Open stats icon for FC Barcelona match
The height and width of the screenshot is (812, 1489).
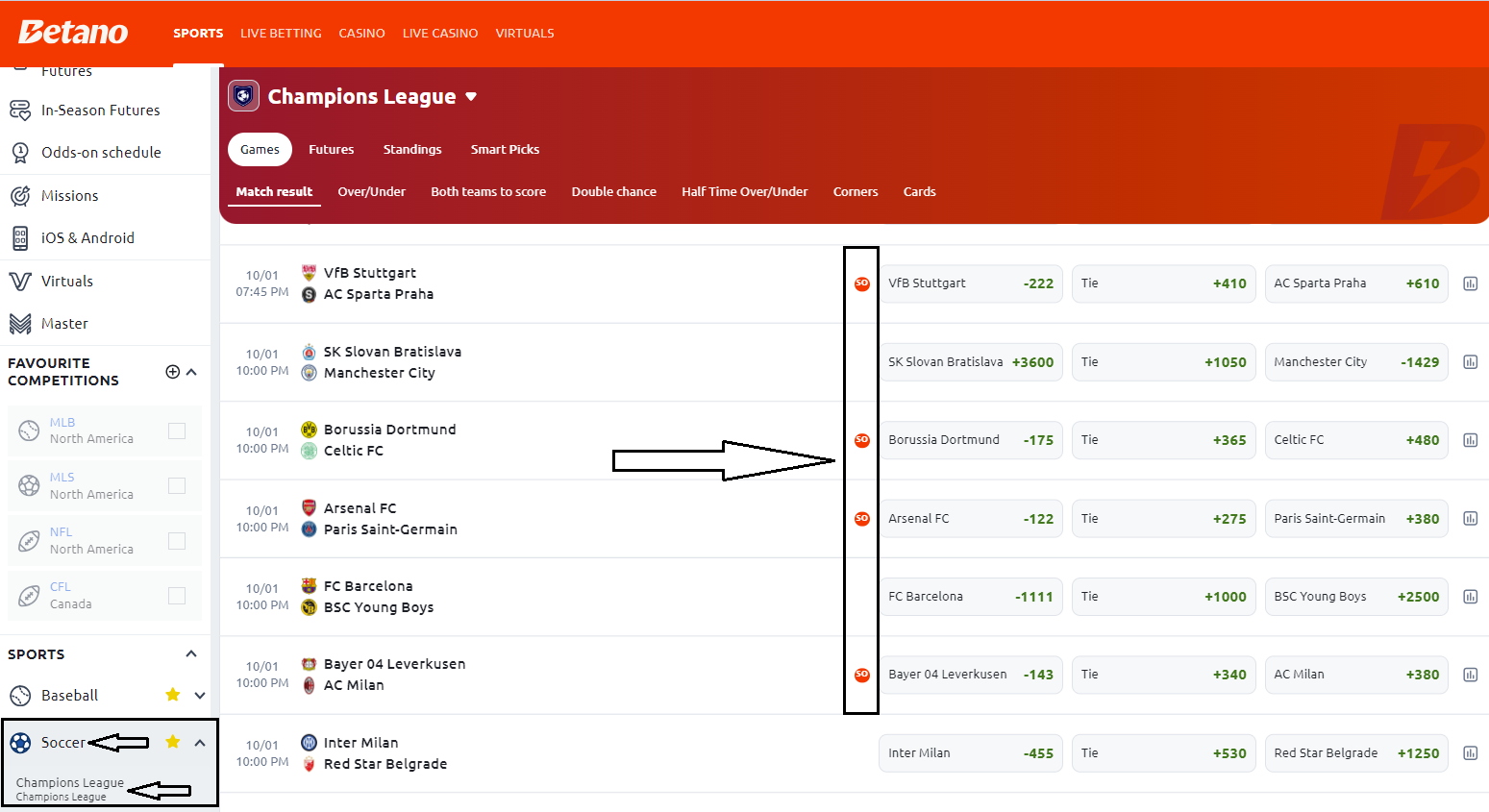pos(1470,597)
